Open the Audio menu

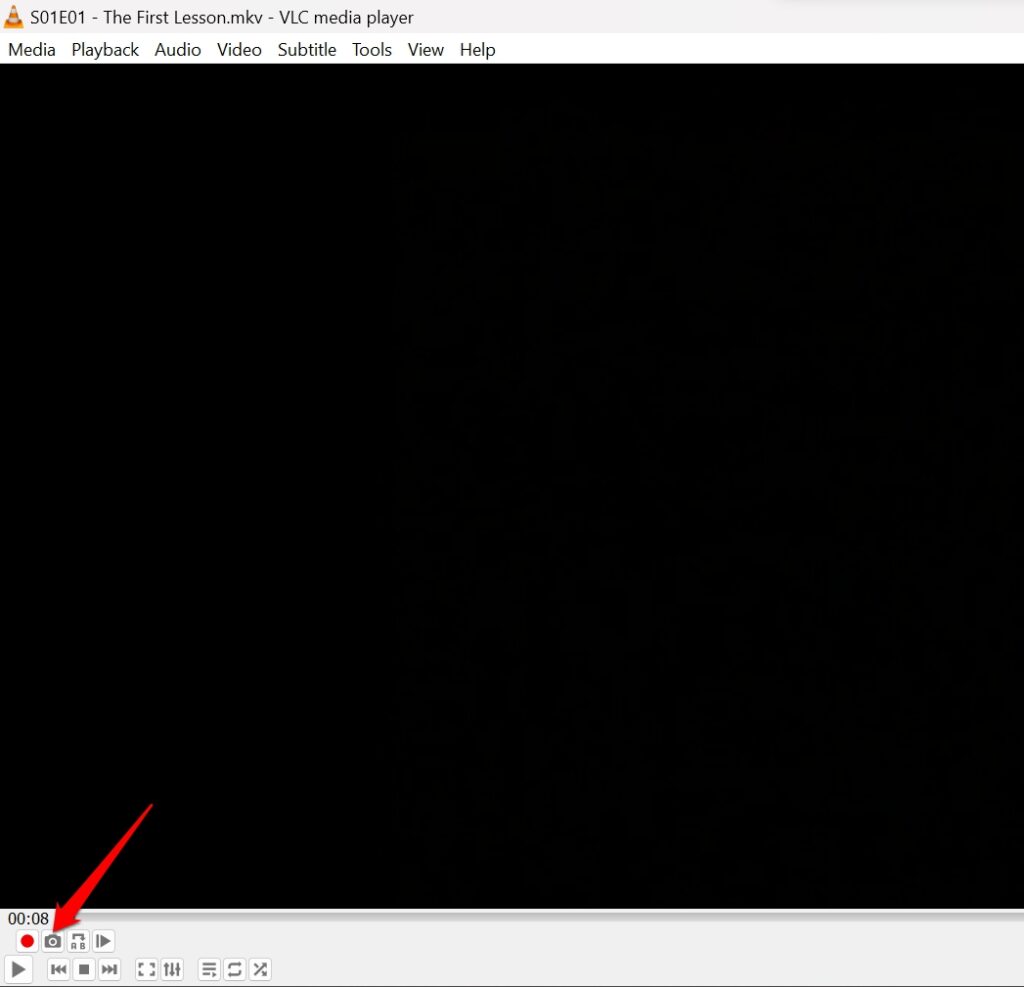(x=177, y=49)
